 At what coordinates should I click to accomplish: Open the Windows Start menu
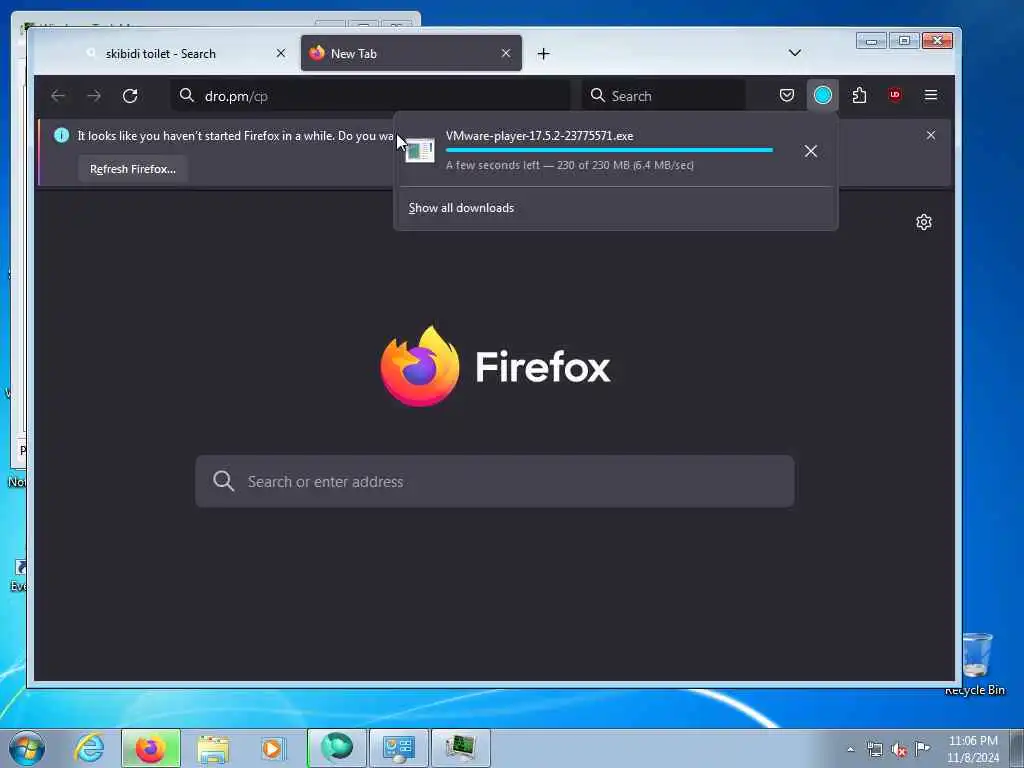click(27, 748)
